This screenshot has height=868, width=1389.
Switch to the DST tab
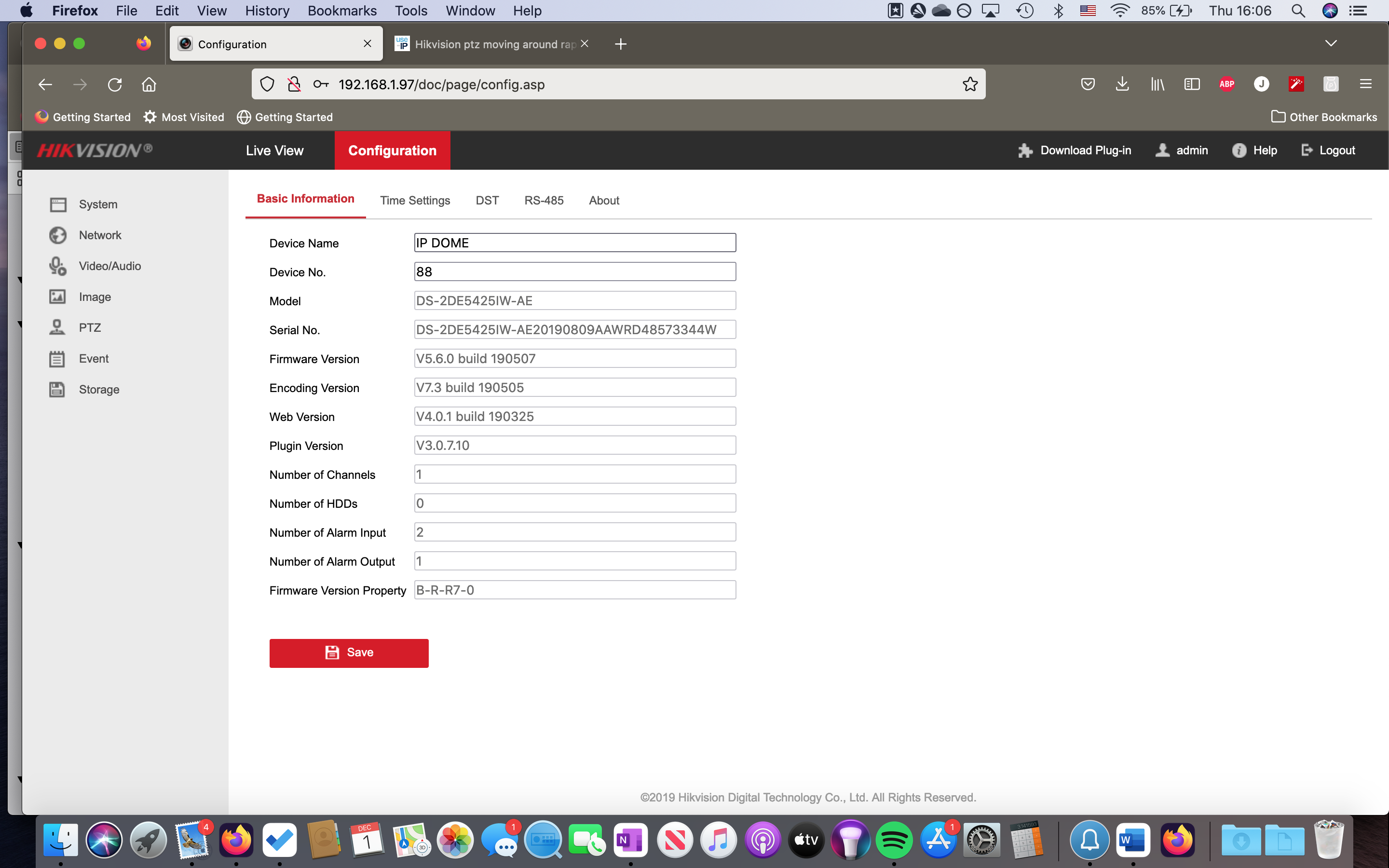coord(487,200)
